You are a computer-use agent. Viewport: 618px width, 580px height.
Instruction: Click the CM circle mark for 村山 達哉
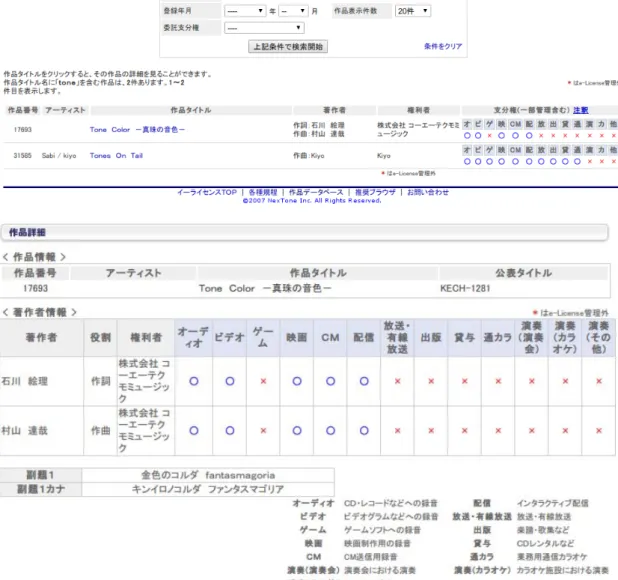331,431
